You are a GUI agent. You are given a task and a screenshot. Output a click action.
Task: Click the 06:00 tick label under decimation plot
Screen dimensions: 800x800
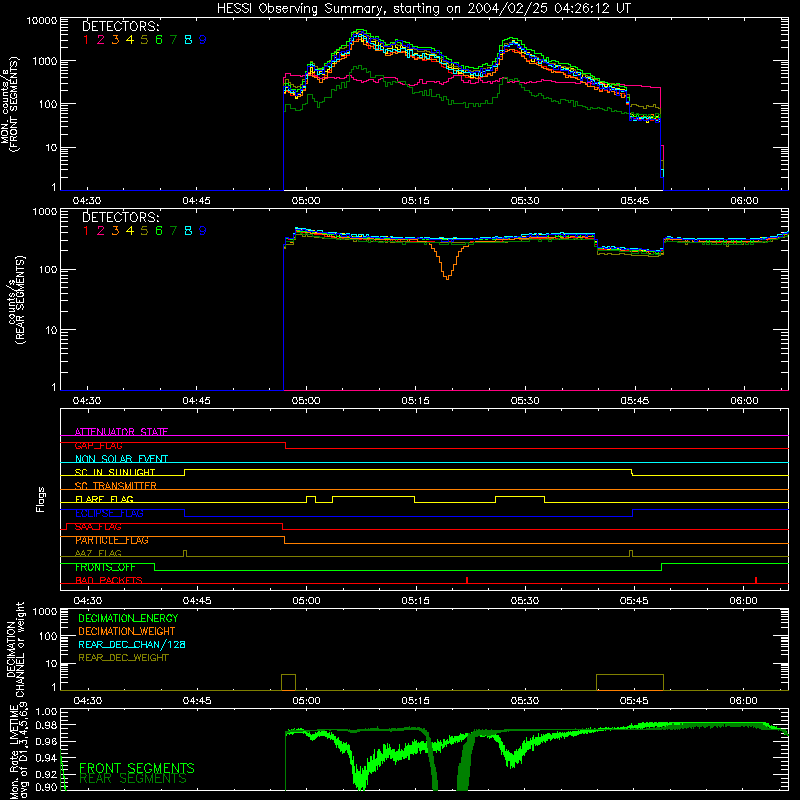click(743, 701)
